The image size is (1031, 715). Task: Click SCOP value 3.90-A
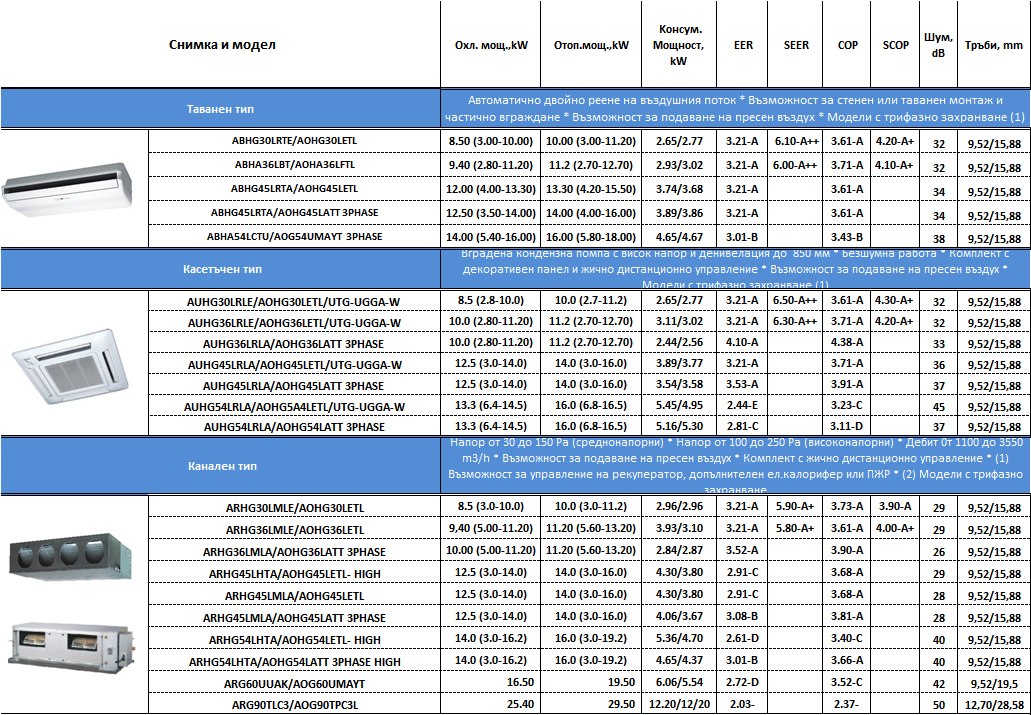coord(894,506)
